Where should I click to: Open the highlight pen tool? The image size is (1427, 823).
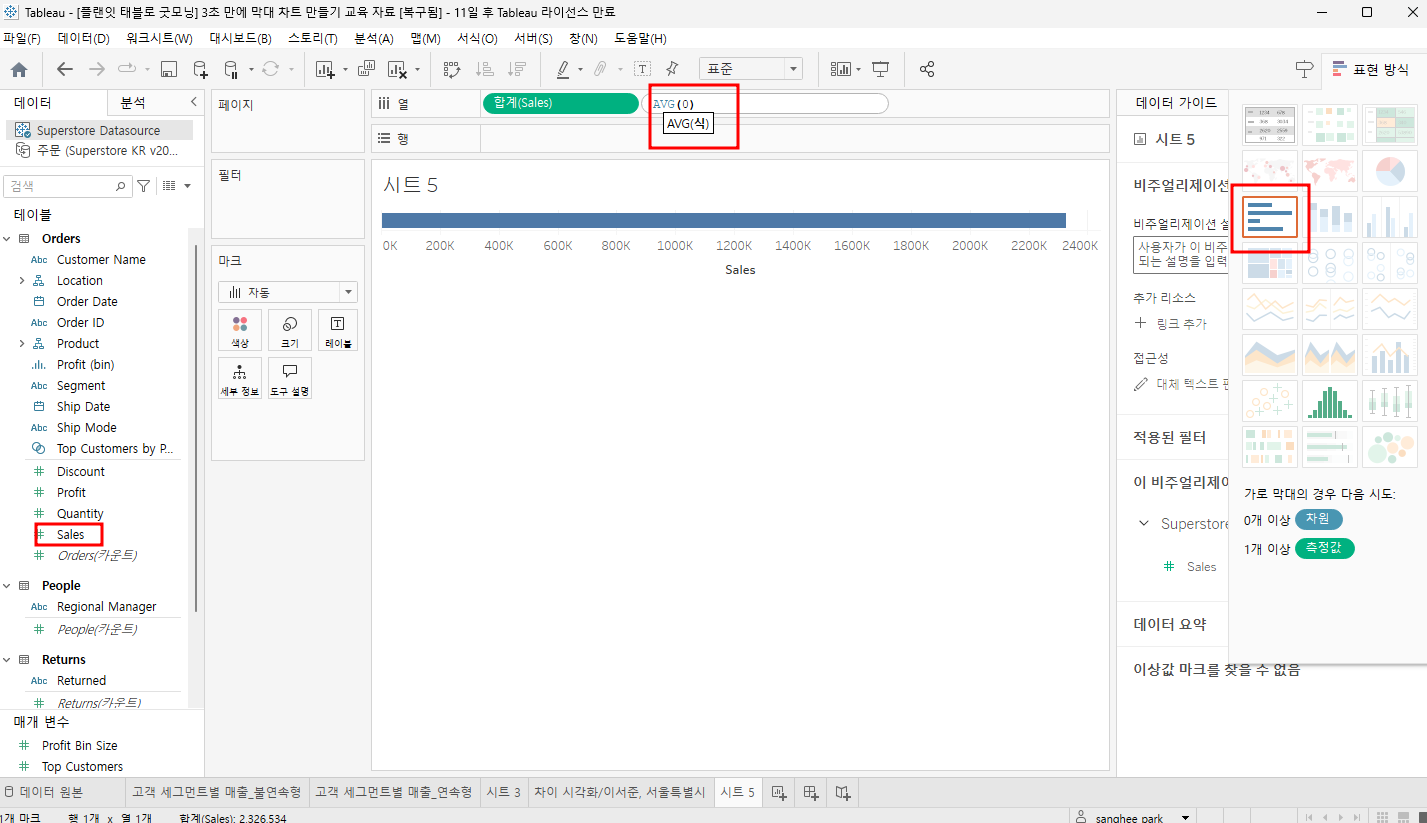pos(562,69)
